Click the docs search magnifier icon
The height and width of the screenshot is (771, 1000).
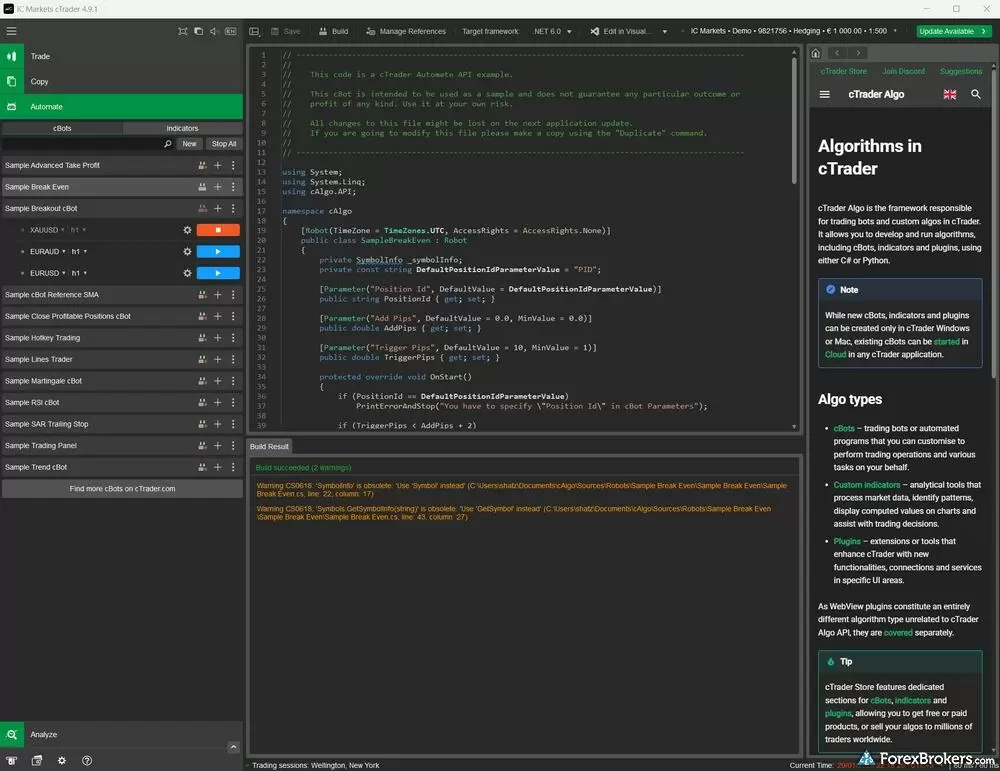[x=976, y=94]
